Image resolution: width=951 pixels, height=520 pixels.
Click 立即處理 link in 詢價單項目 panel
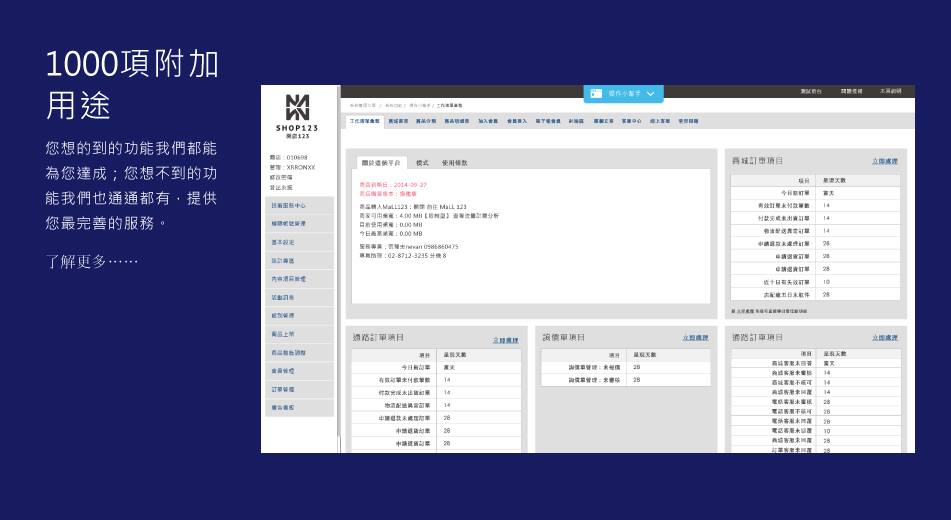[694, 338]
